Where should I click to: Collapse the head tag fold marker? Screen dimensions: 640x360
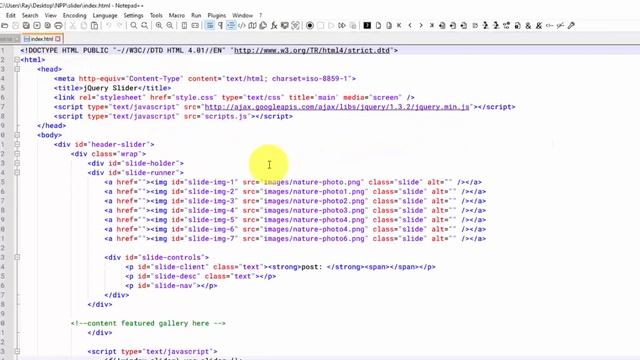[17, 69]
